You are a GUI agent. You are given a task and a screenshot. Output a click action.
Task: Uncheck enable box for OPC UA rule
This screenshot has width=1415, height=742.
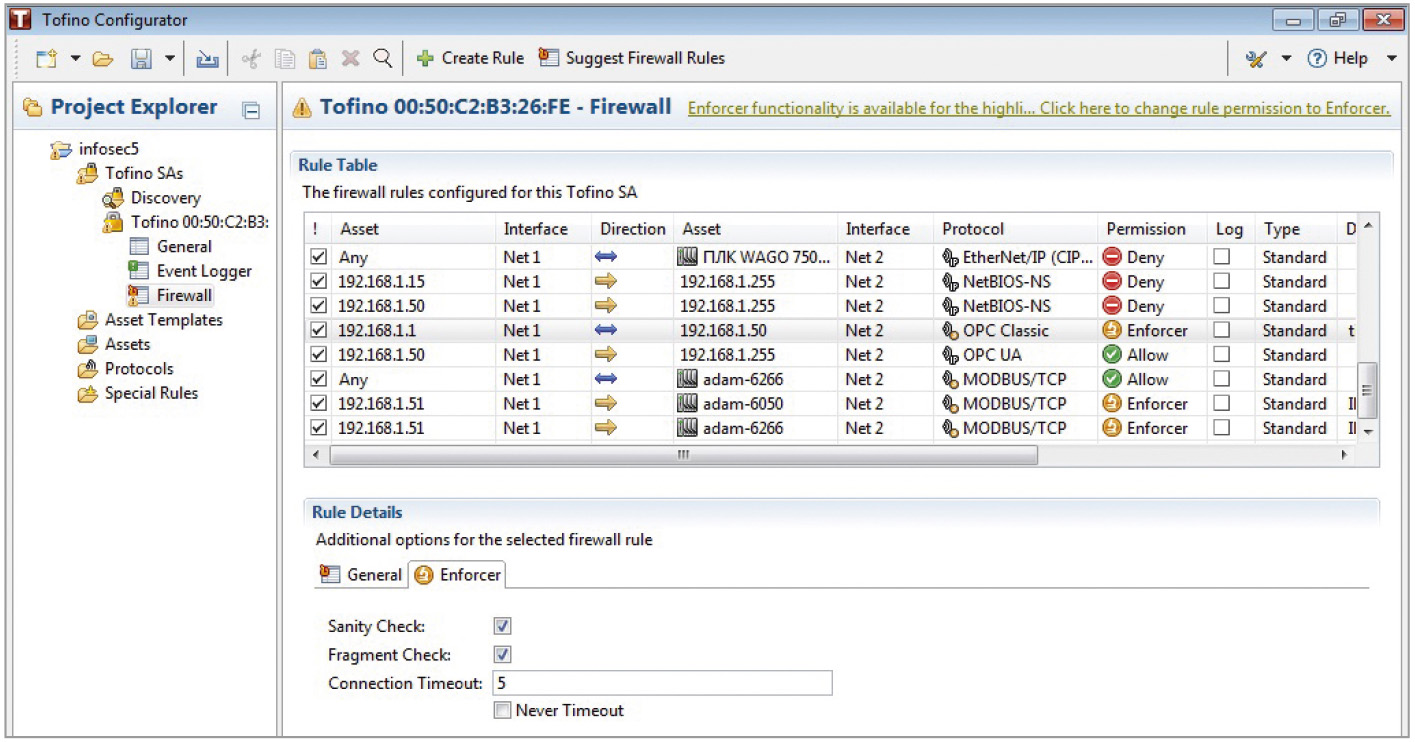click(318, 354)
